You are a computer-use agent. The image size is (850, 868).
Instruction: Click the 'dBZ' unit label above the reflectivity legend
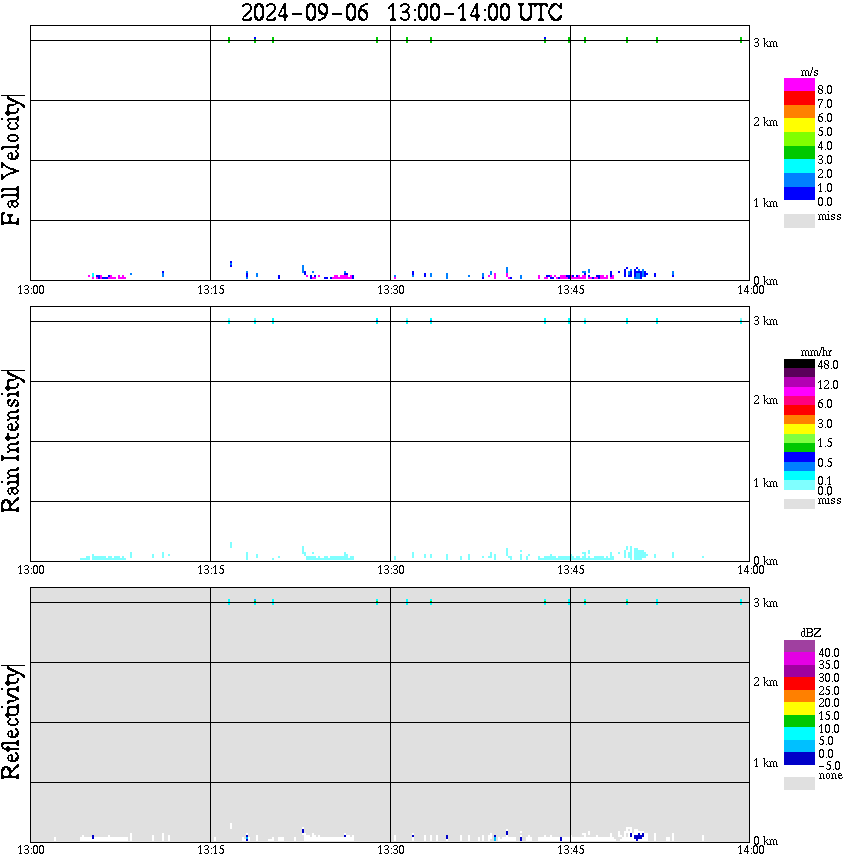pos(811,633)
